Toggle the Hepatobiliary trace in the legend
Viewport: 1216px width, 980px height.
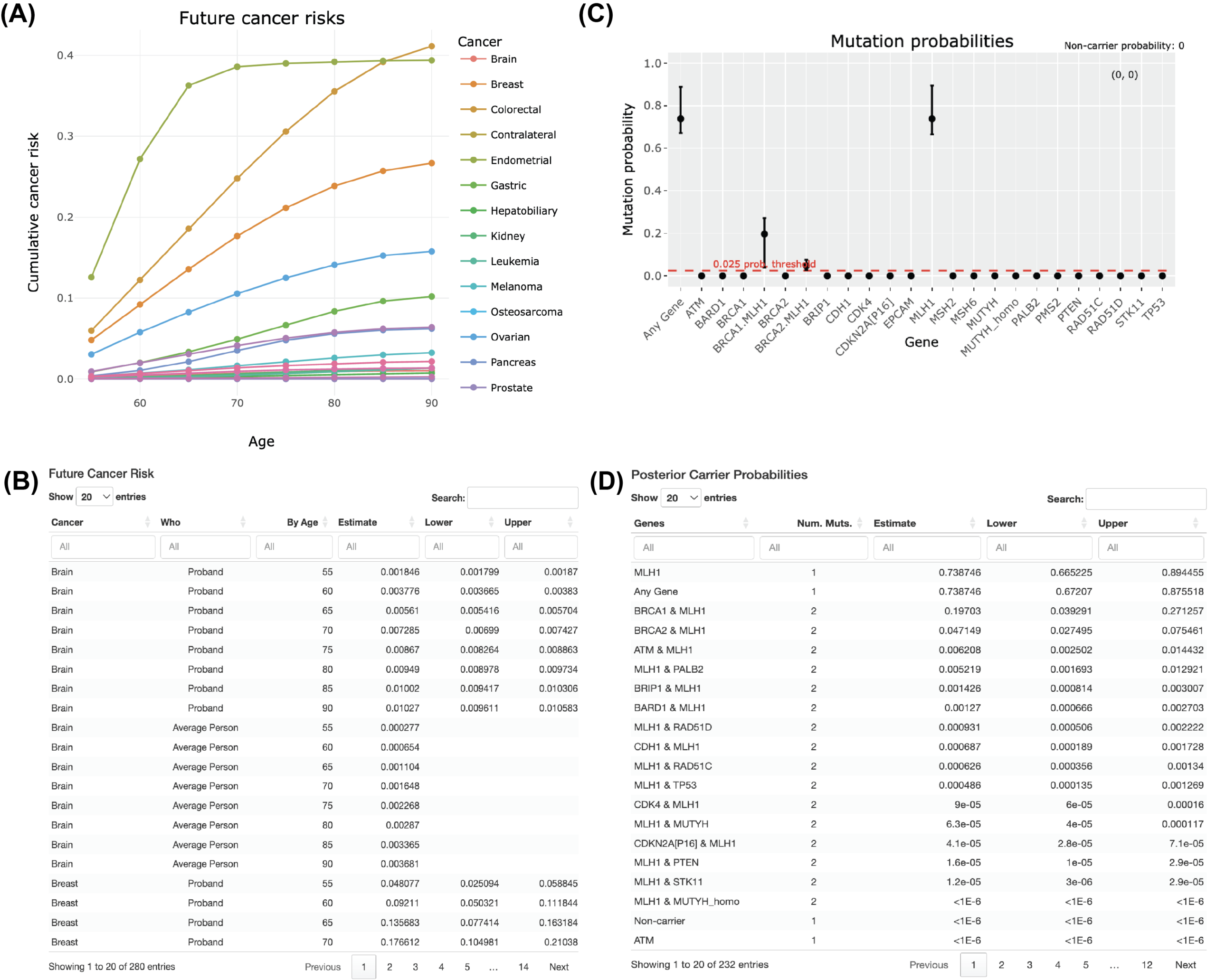click(510, 211)
